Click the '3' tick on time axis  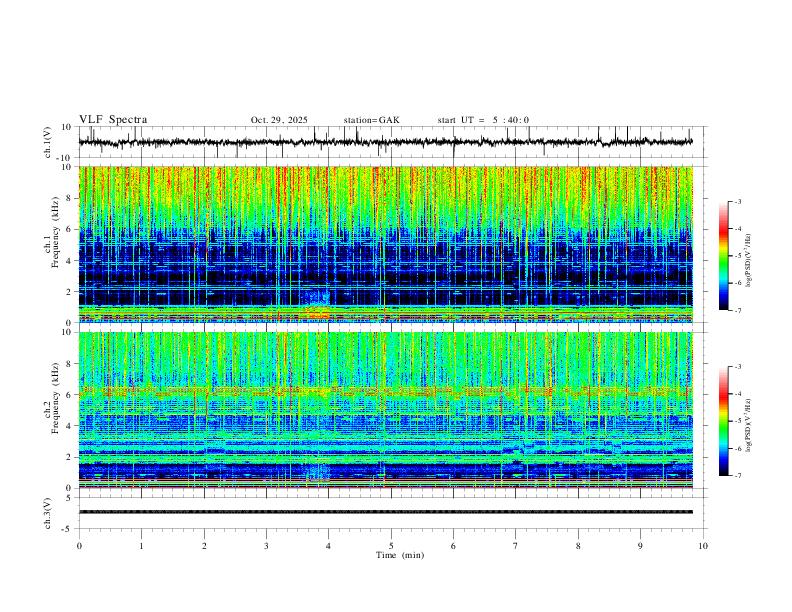click(x=266, y=546)
